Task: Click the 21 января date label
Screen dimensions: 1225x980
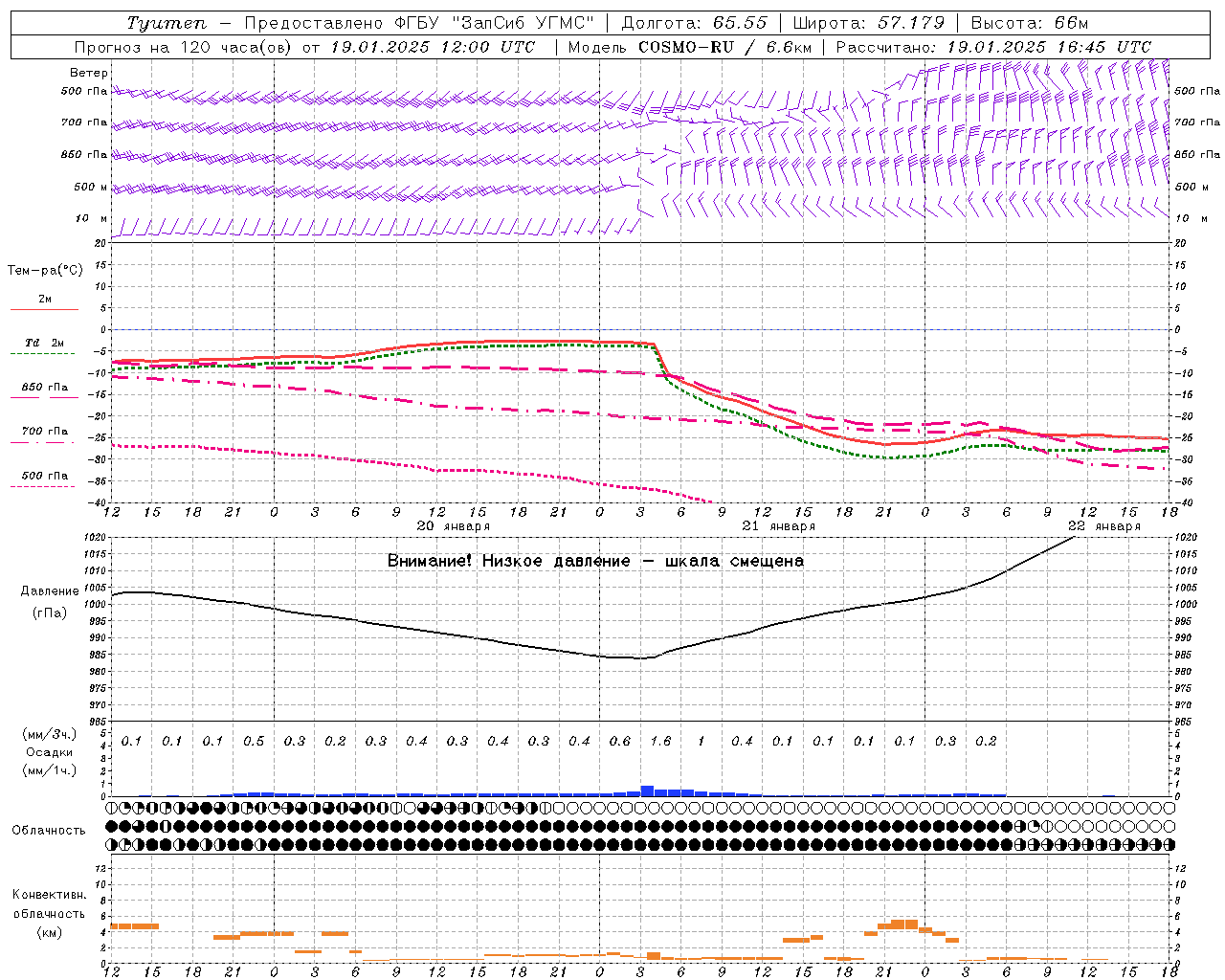Action: coord(779,526)
